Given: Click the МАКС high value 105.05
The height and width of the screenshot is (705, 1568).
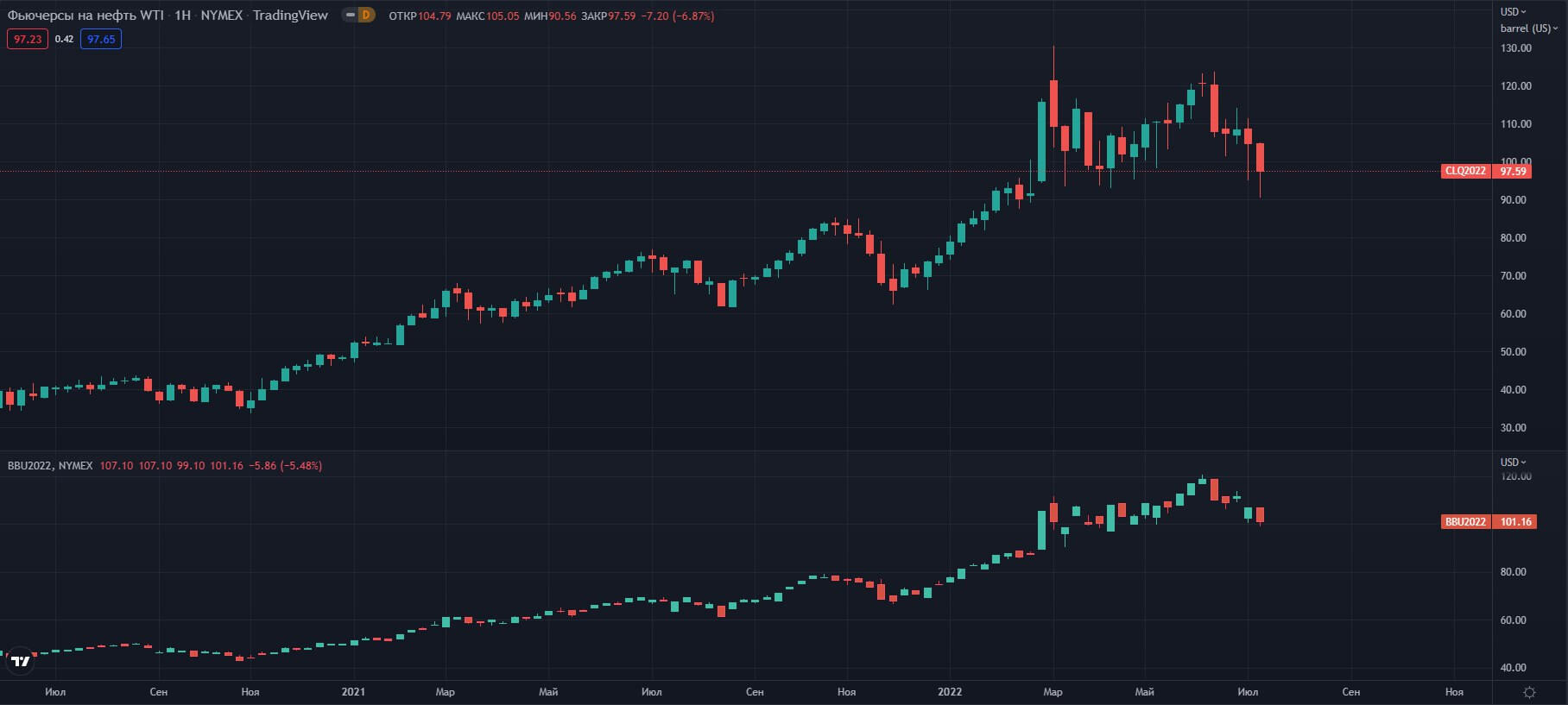Looking at the screenshot, I should pos(503,16).
